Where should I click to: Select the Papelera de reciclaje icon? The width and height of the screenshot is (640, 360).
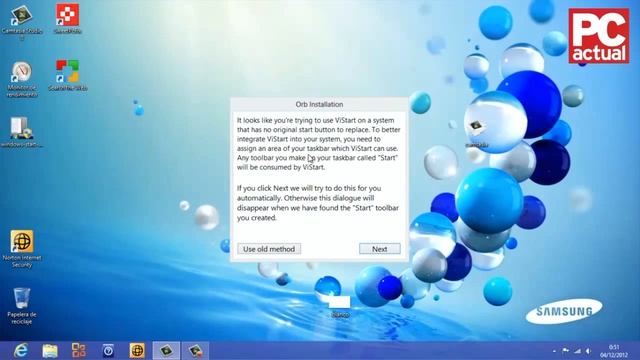pos(22,306)
